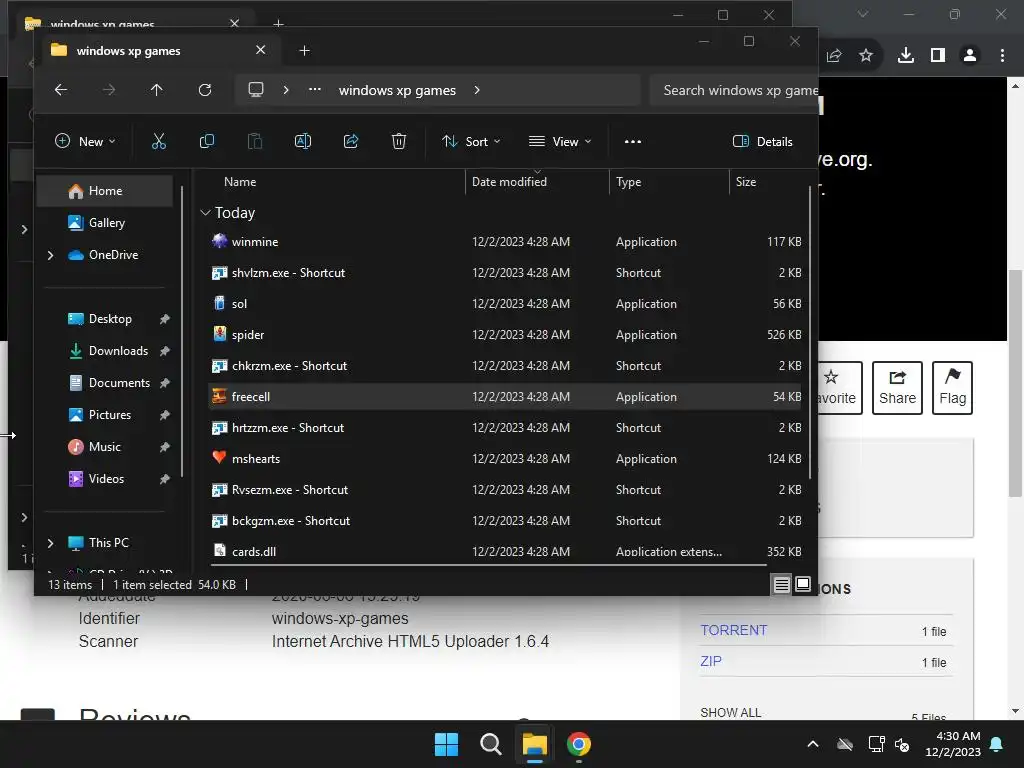The image size is (1024, 768).
Task: Click the Copy icon in toolbar
Action: pos(206,141)
